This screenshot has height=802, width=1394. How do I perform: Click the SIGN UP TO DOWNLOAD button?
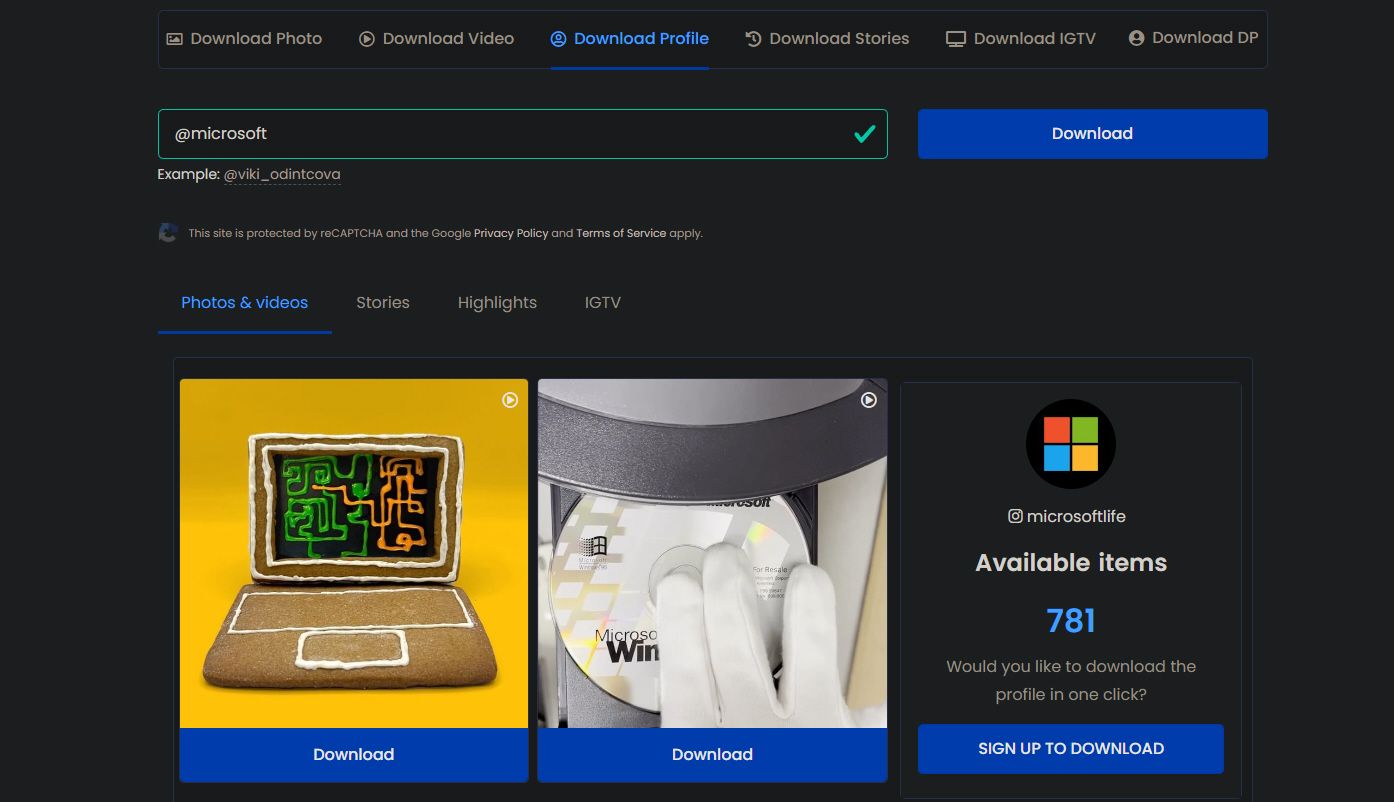(x=1071, y=749)
